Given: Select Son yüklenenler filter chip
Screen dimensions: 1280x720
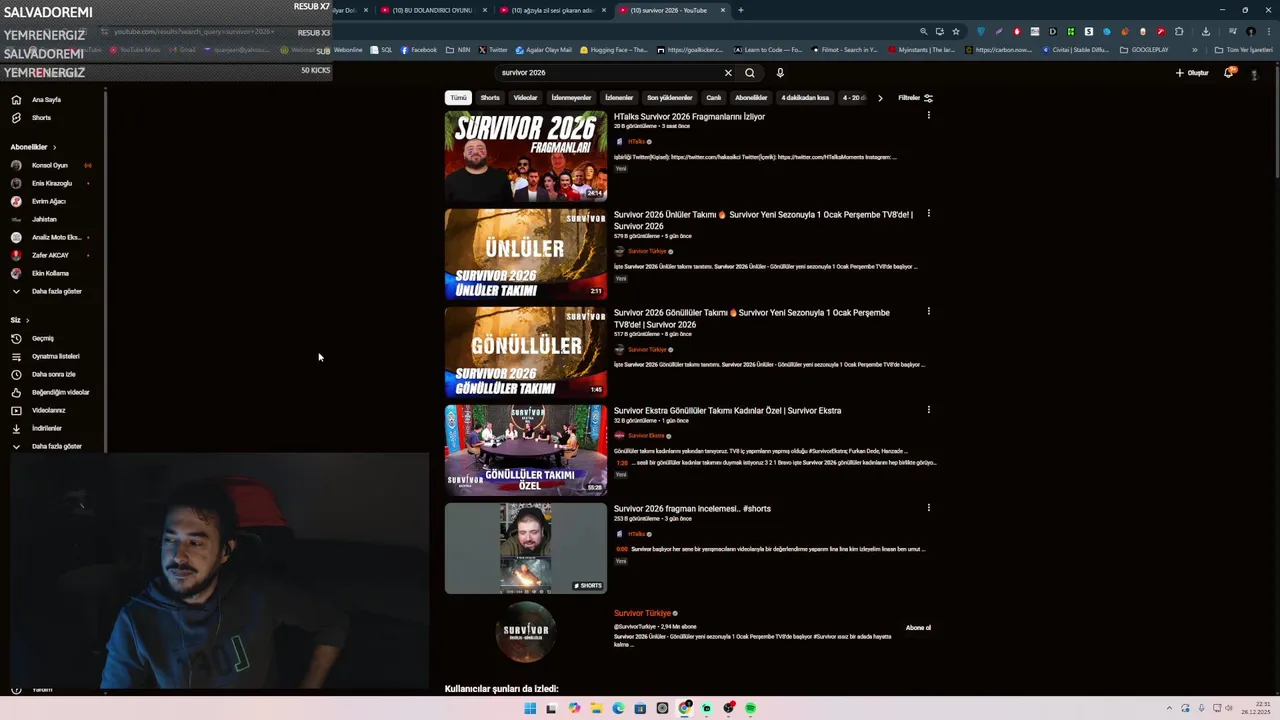Looking at the screenshot, I should [669, 98].
